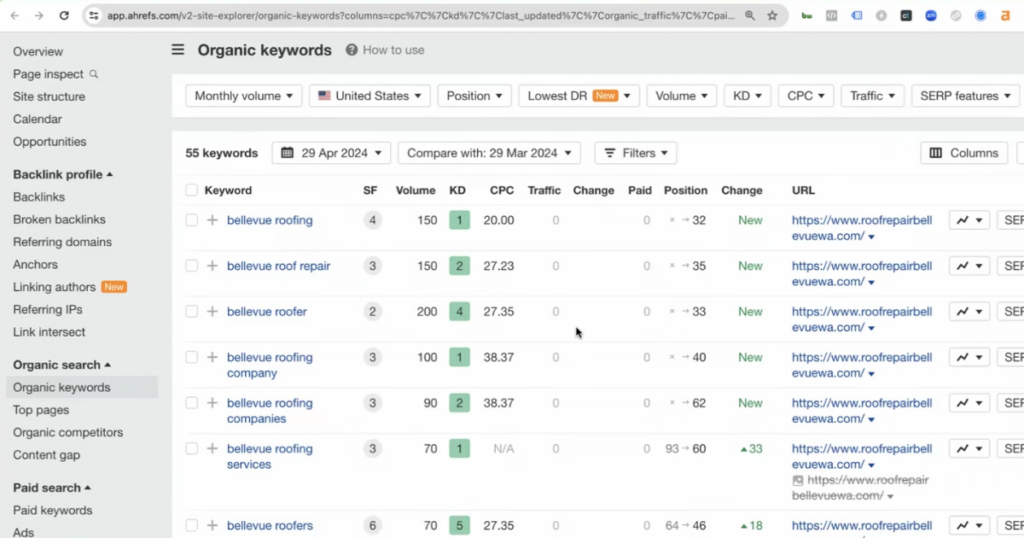Open position chart for bellevue roofing services row
The image size is (1024, 538).
pyautogui.click(x=970, y=449)
